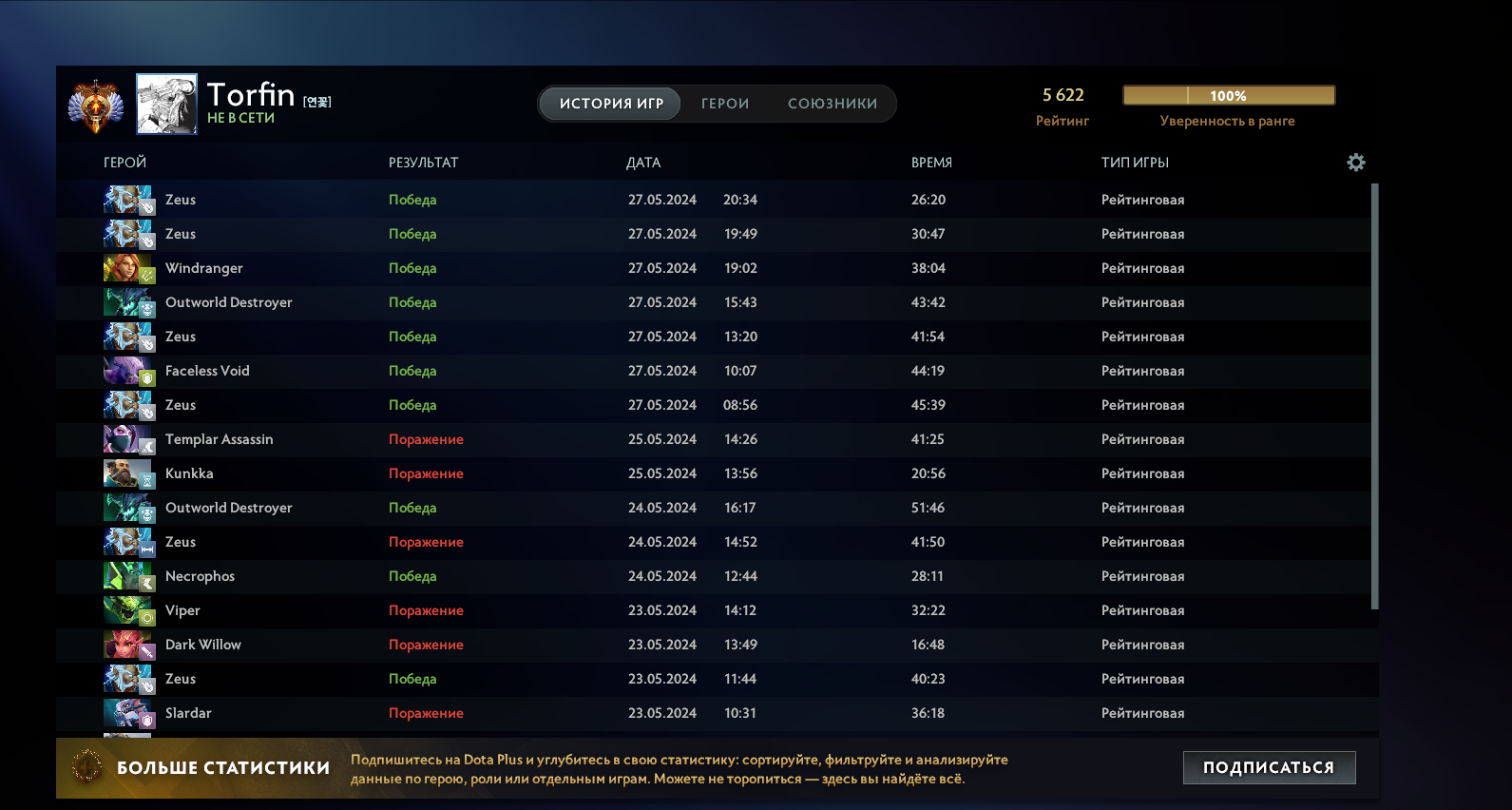Click Победа result in the Necrophos row
The width and height of the screenshot is (1512, 810).
[412, 576]
